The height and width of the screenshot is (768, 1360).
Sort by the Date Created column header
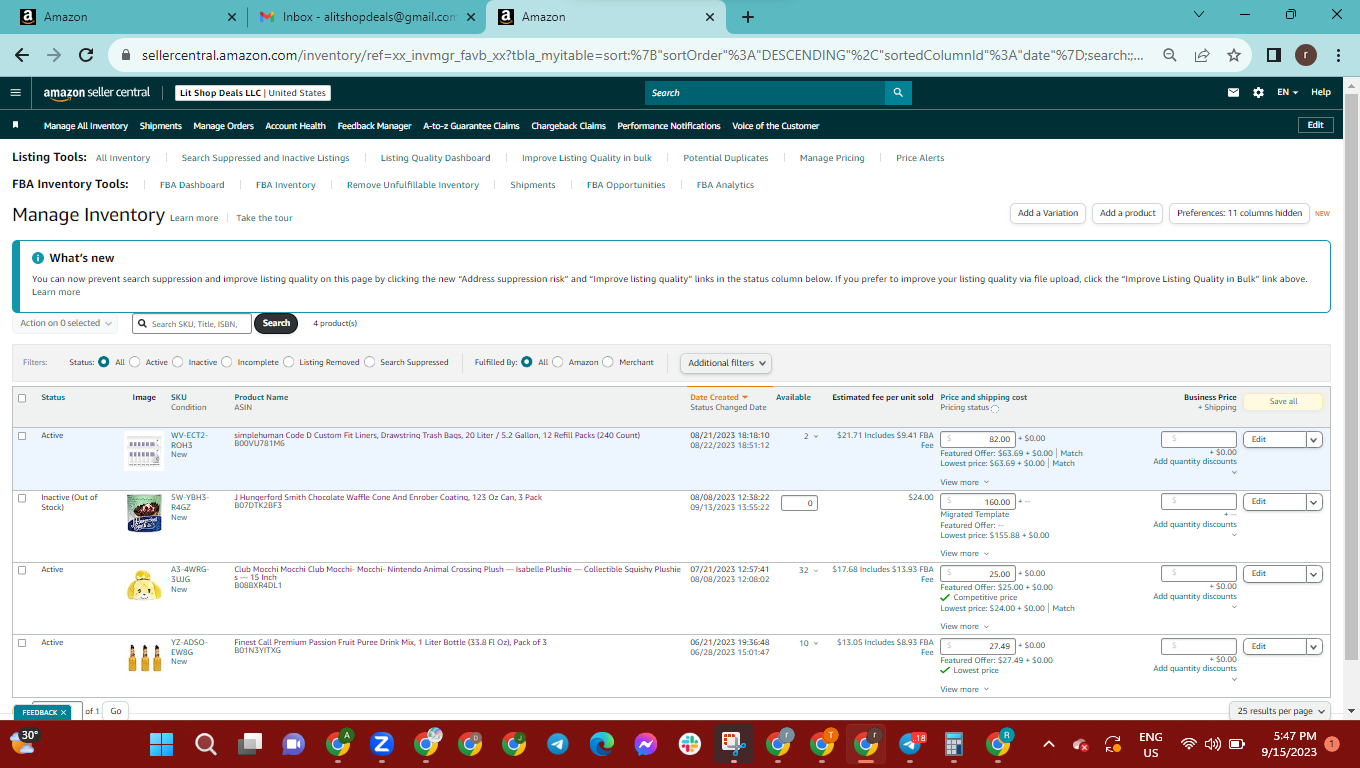tap(719, 397)
